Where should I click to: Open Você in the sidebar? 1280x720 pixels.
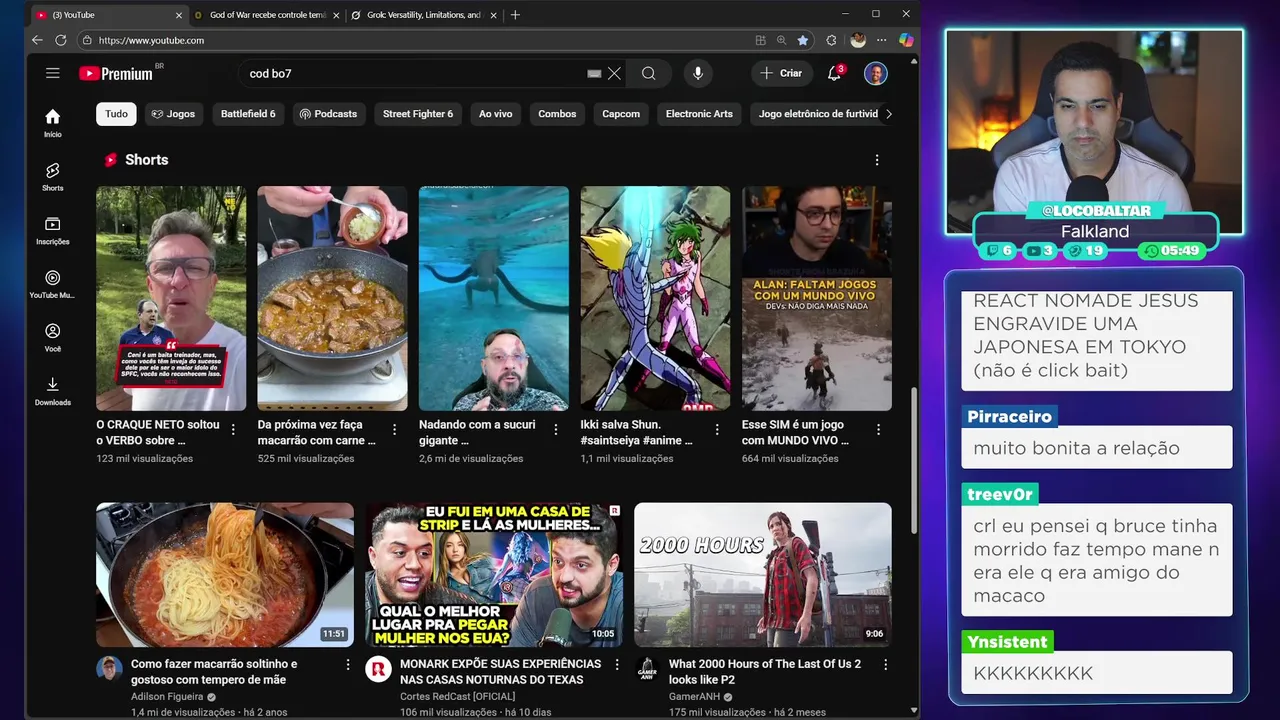[x=52, y=338]
